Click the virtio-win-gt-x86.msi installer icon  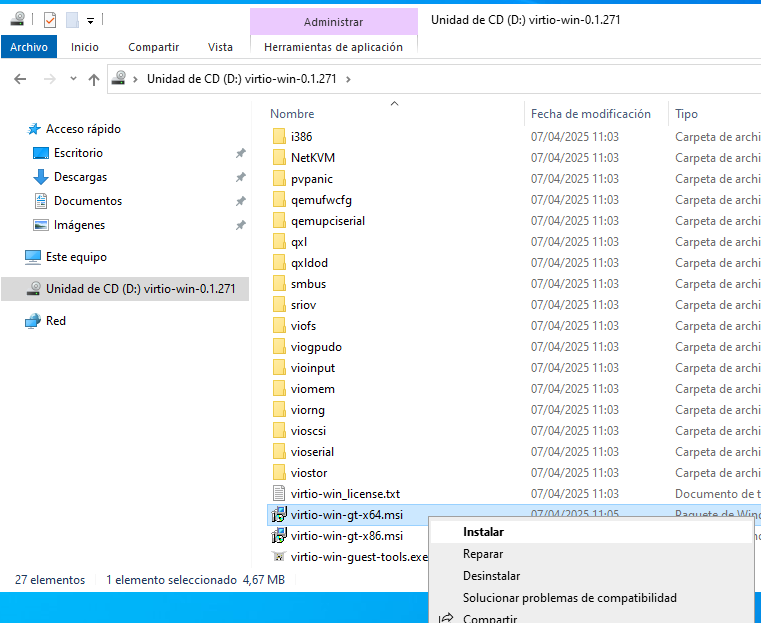pos(279,536)
